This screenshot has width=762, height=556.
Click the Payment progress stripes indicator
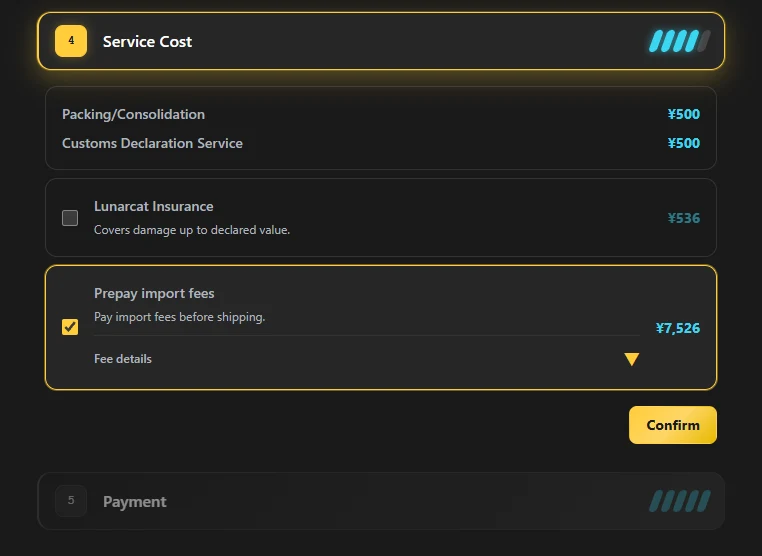pos(680,501)
